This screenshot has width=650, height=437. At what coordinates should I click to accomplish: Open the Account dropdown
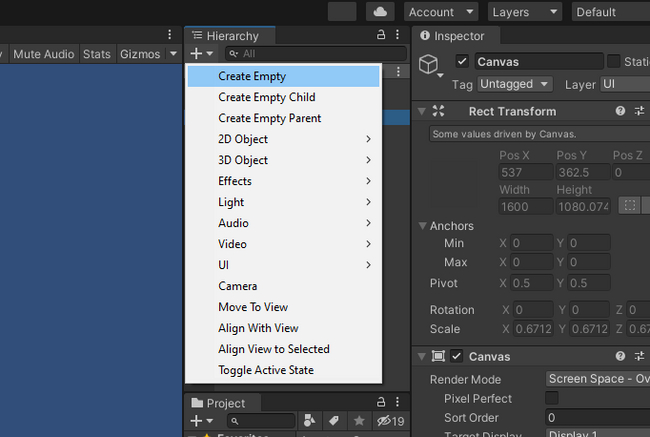click(441, 12)
